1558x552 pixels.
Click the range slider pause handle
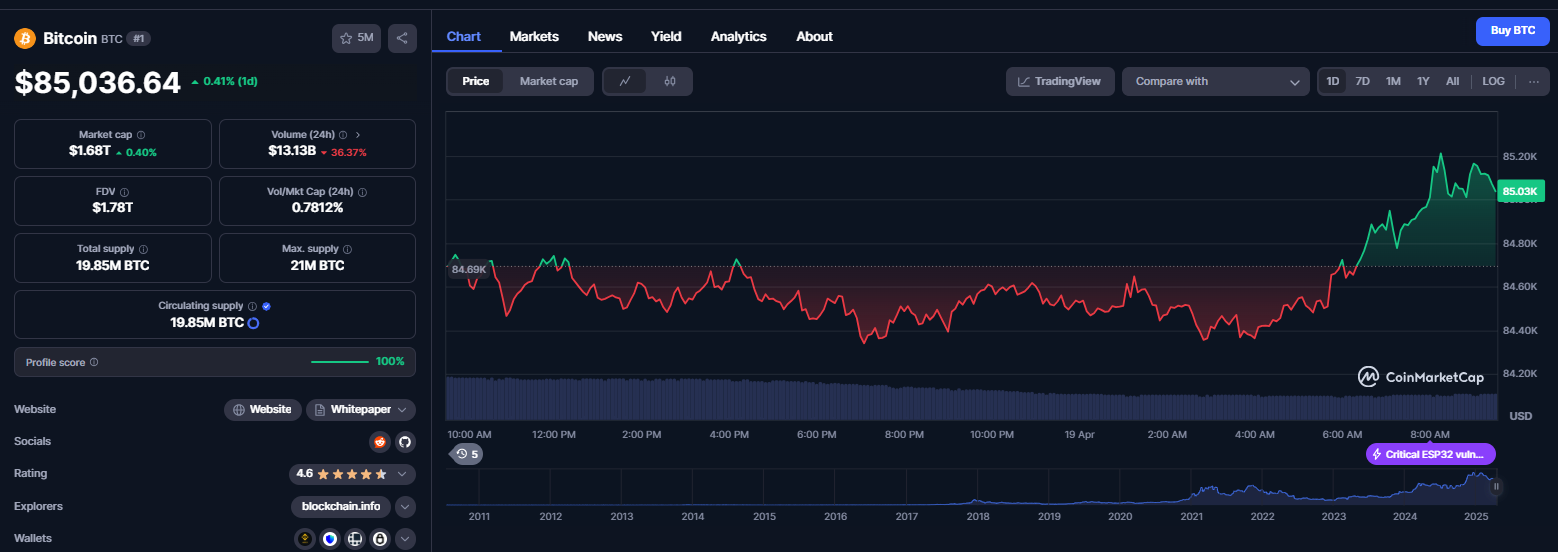(1496, 487)
